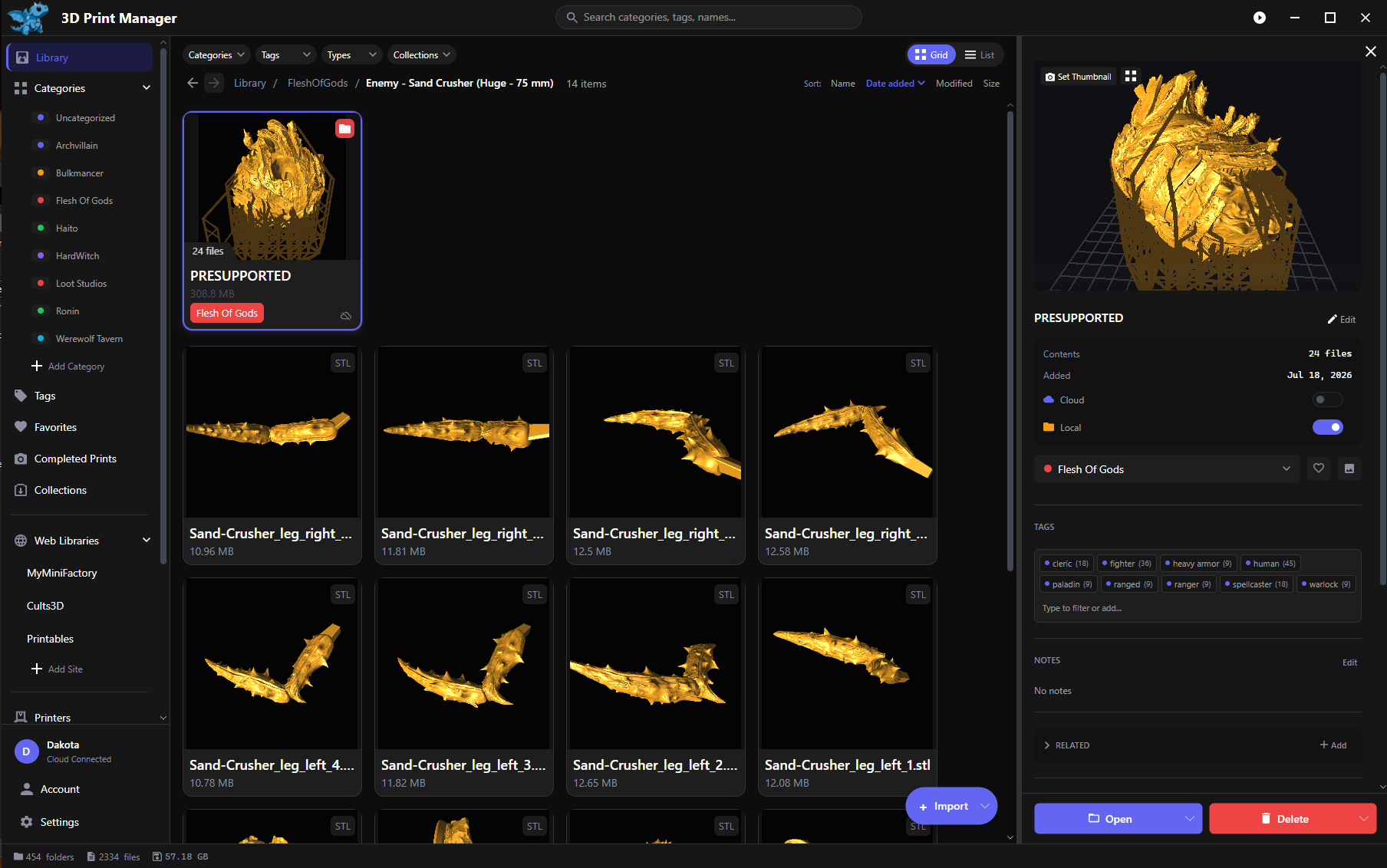Collapse the Categories sidebar section
The width and height of the screenshot is (1387, 868).
(147, 88)
